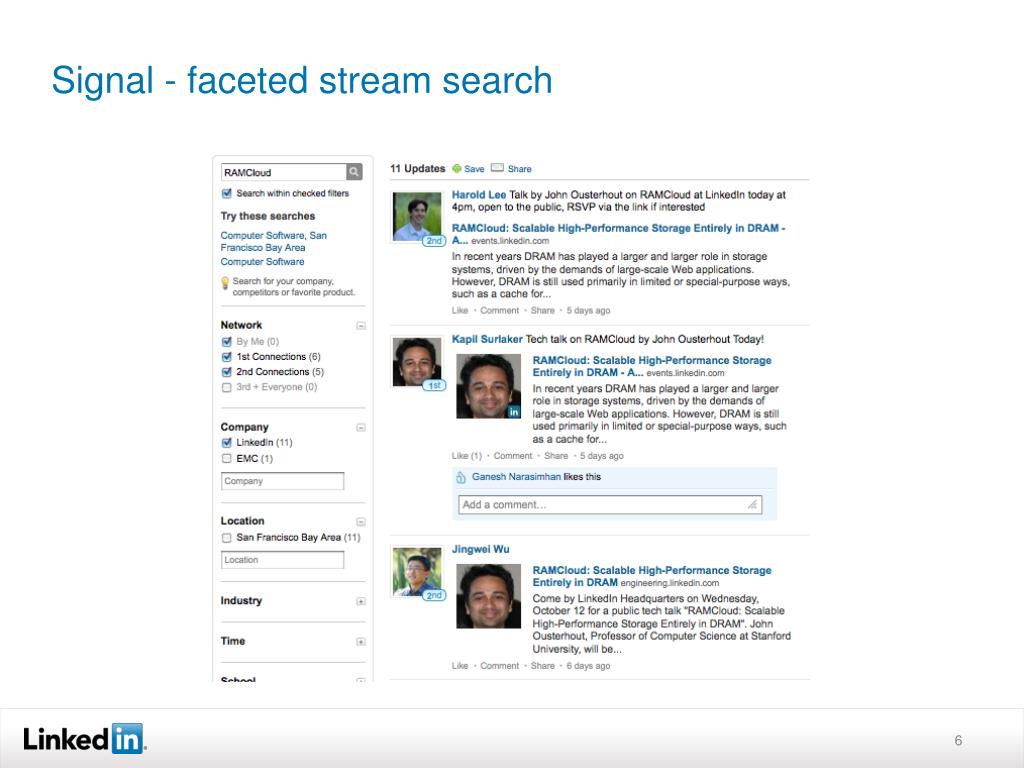Viewport: 1024px width, 768px height.
Task: Open Harold Lee's profile name link
Action: pyautogui.click(x=479, y=195)
